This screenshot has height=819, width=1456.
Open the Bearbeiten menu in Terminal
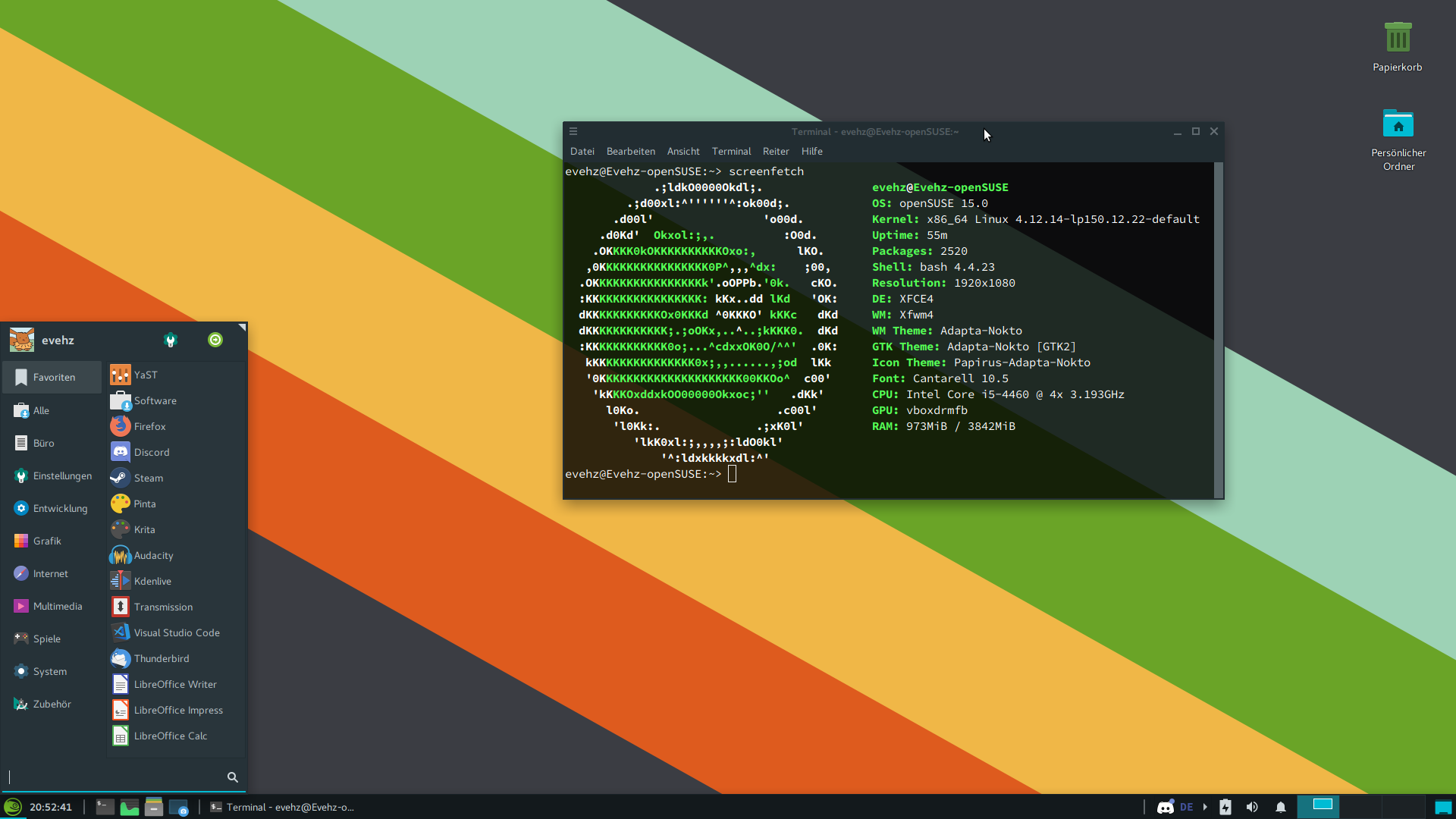coord(631,151)
